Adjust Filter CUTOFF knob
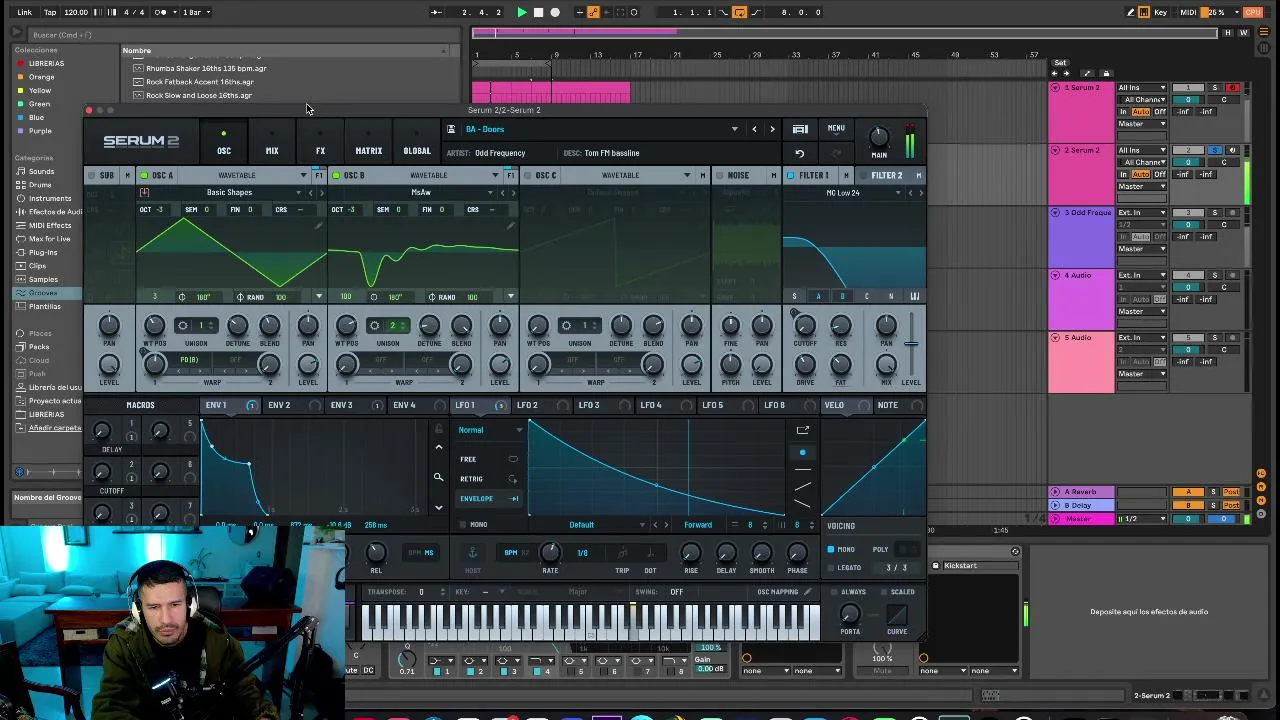The image size is (1280, 720). (805, 325)
